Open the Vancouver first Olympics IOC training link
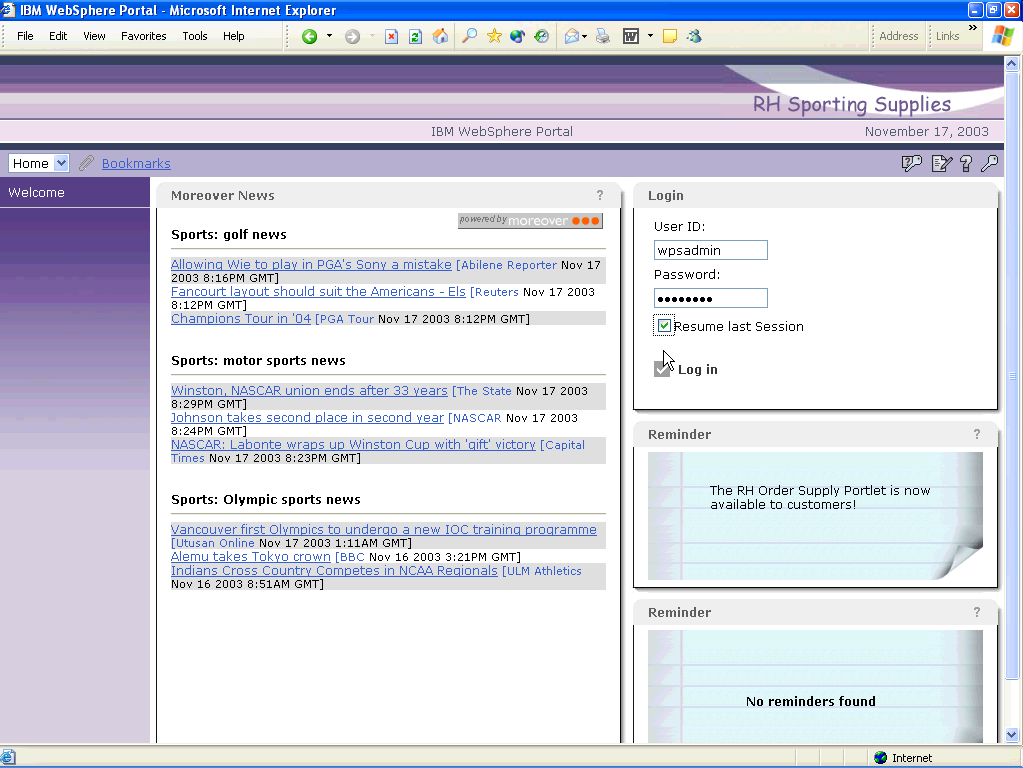Viewport: 1023px width, 768px height. (x=384, y=529)
